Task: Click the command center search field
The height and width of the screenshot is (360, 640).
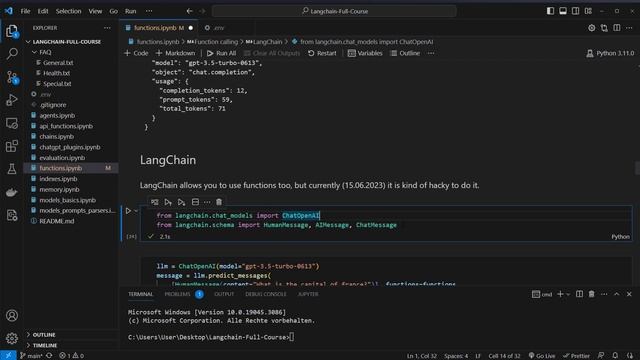Action: 334,11
